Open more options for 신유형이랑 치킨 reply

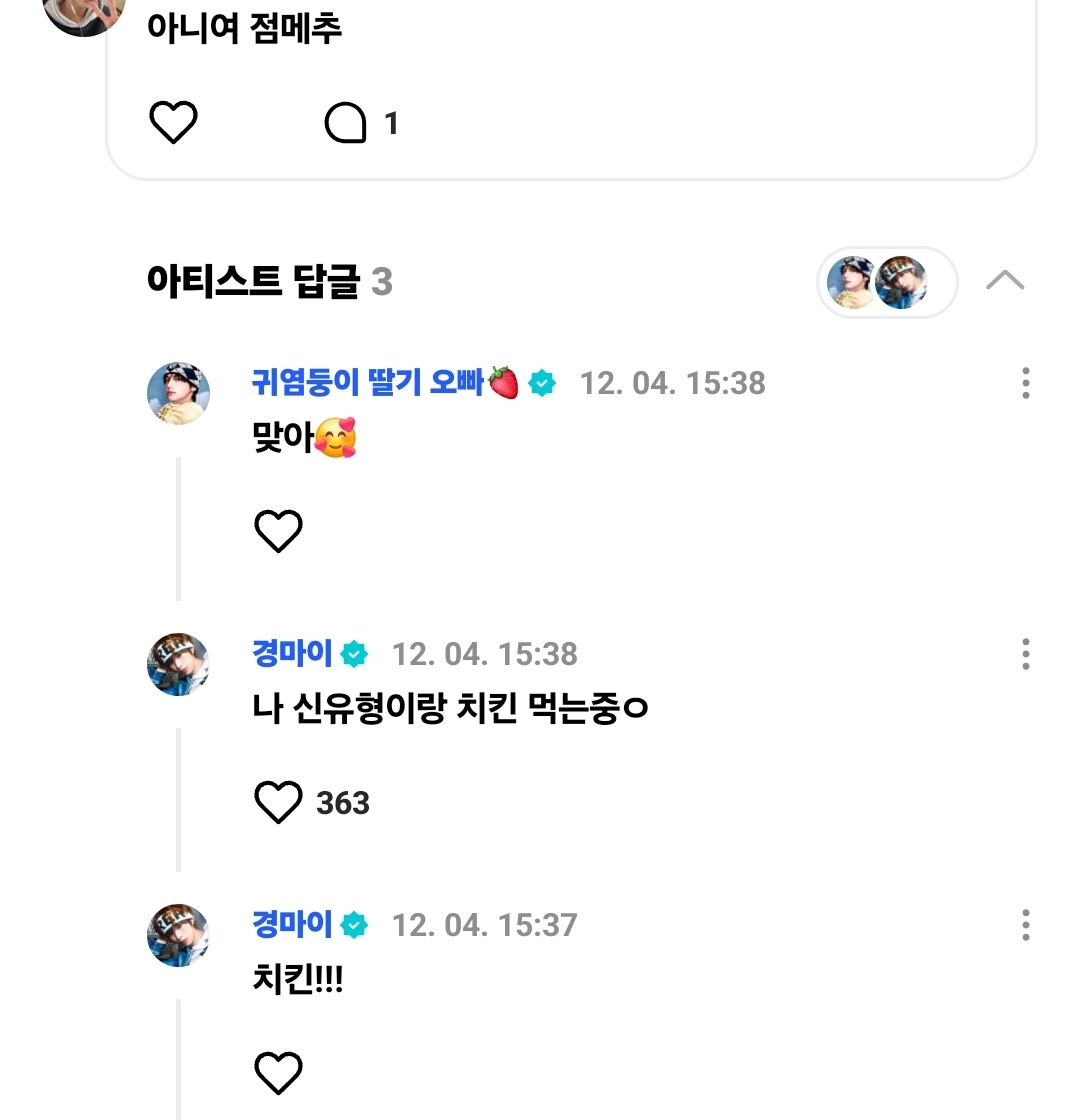1026,654
